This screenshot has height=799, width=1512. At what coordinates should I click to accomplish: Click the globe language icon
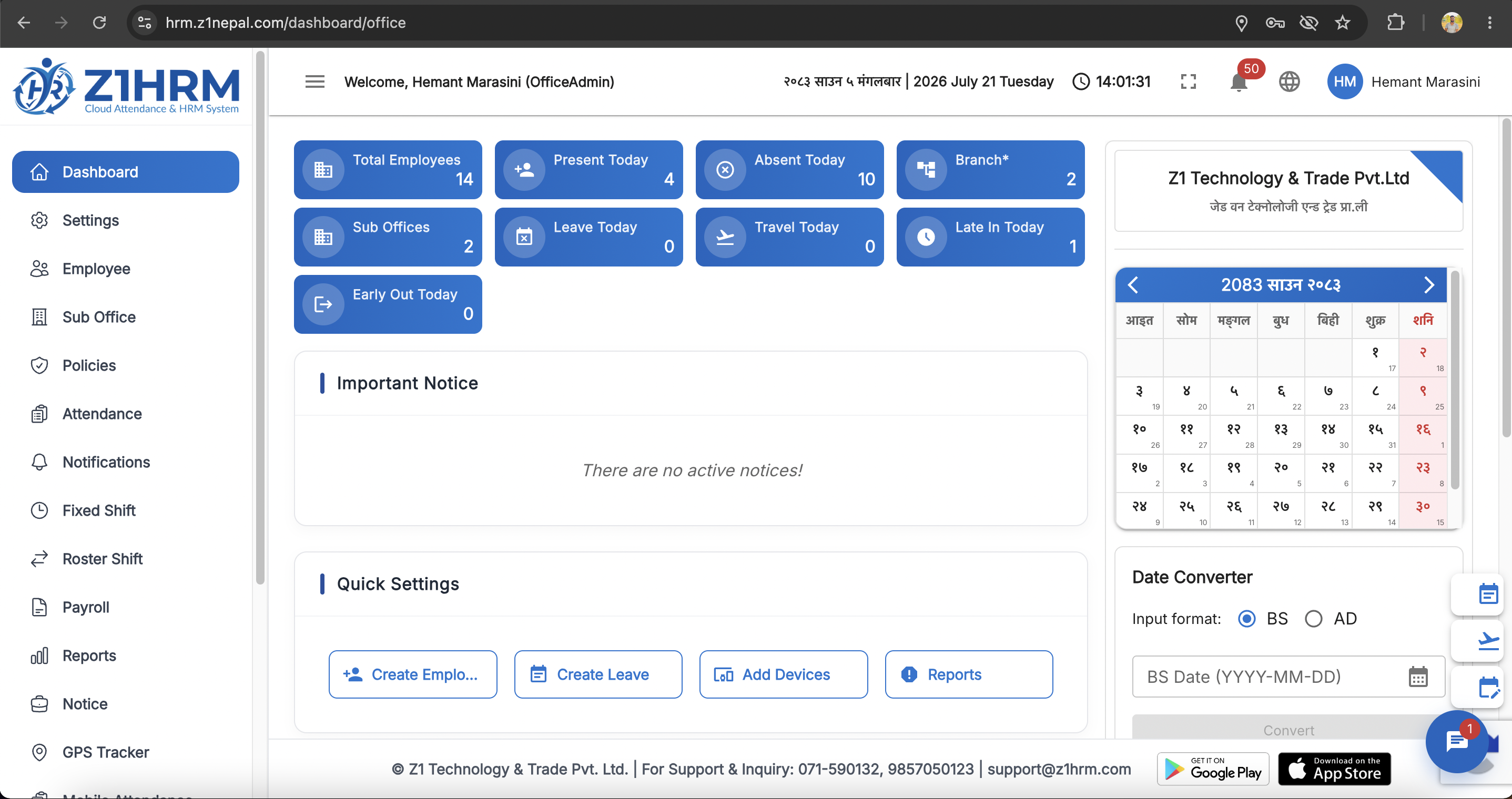pyautogui.click(x=1289, y=81)
